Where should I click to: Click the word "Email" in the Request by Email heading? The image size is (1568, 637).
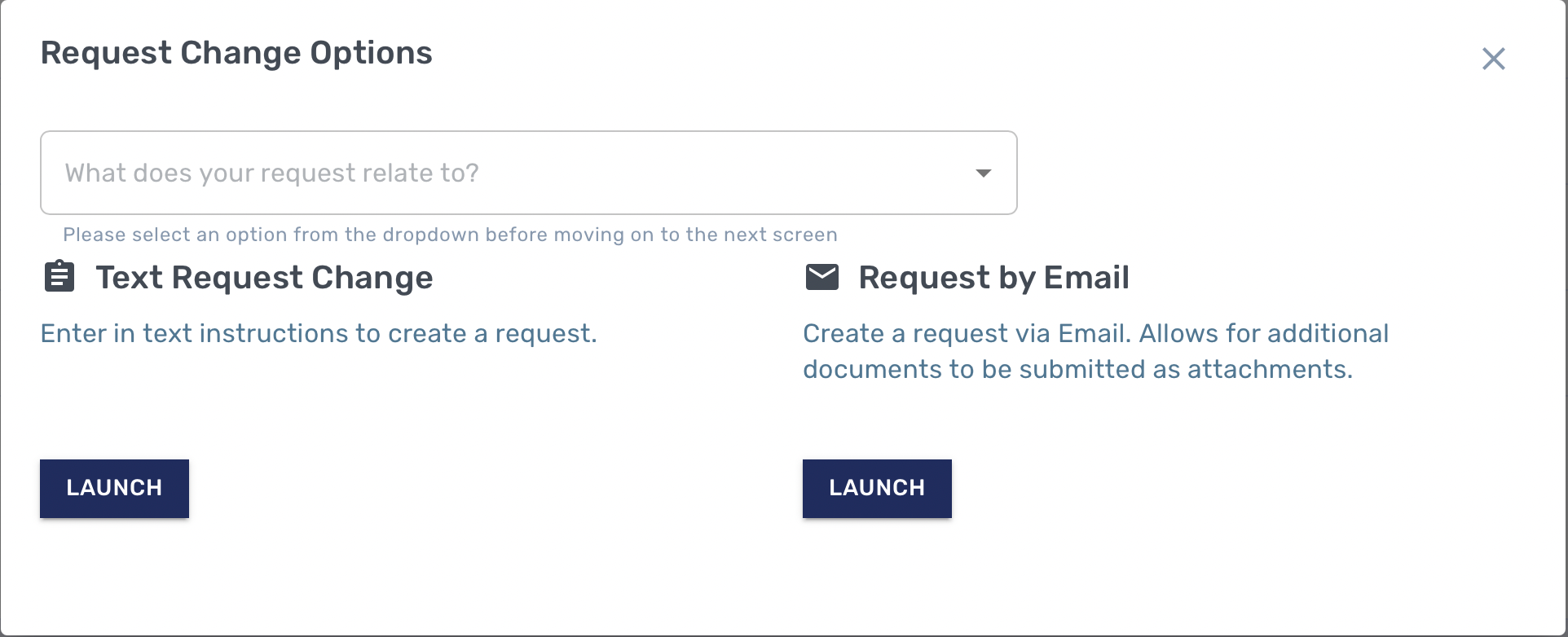tap(1086, 278)
